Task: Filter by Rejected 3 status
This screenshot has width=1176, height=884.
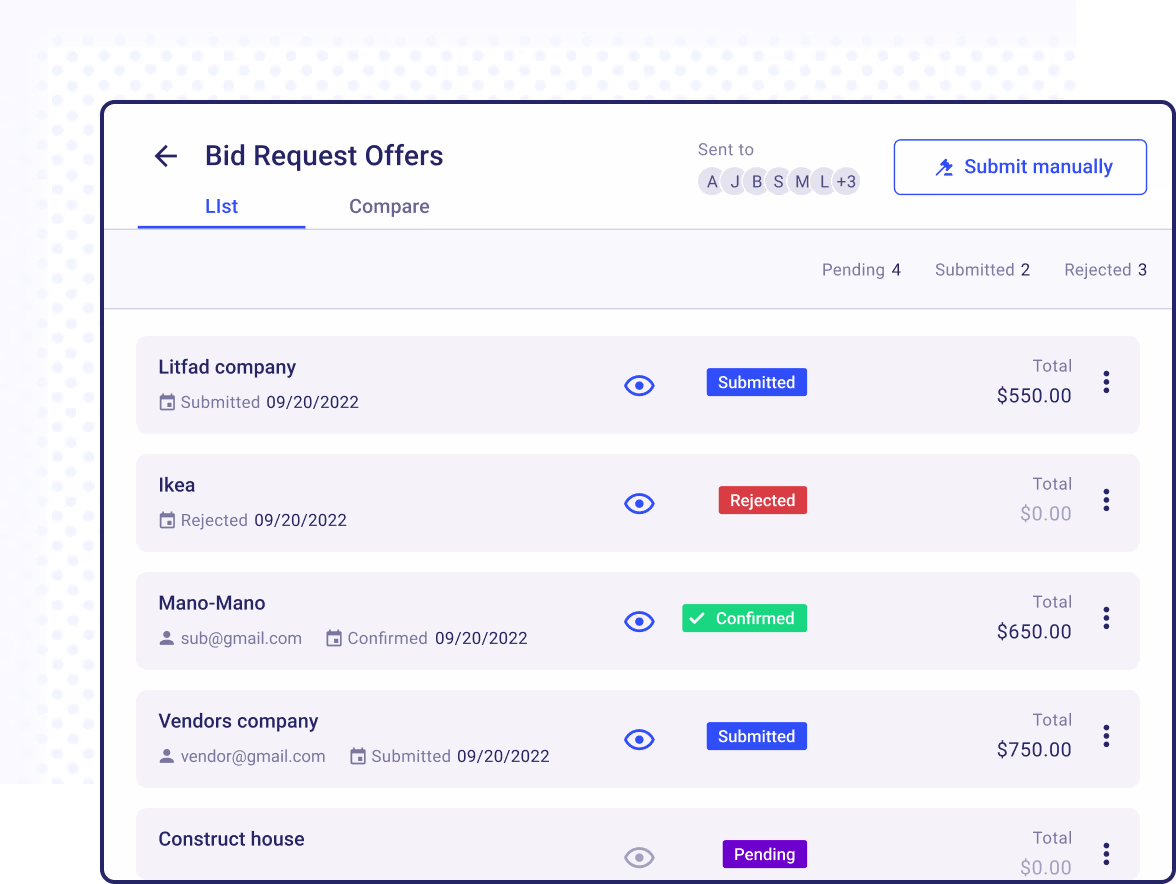Action: (x=1106, y=270)
